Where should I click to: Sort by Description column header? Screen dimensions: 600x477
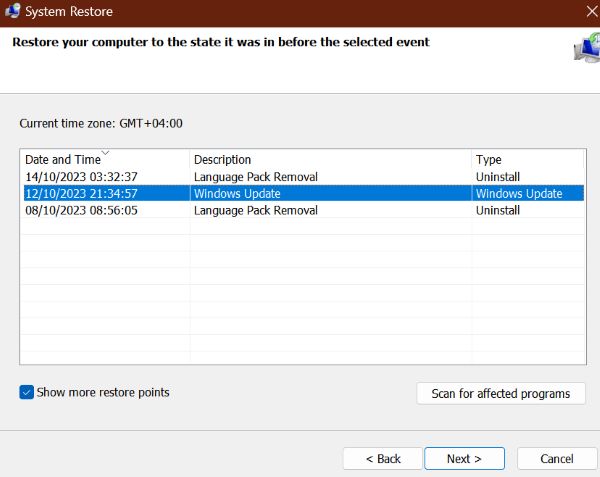[x=331, y=160]
